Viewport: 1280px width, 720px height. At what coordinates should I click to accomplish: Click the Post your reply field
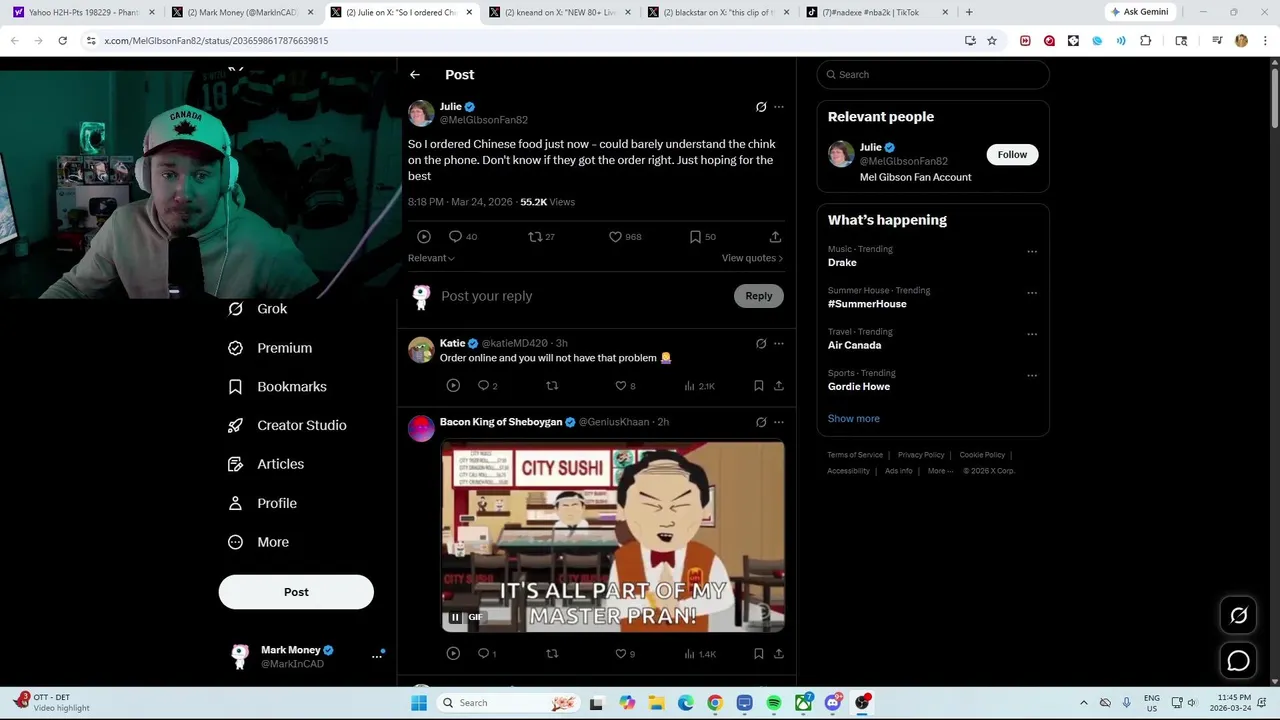(x=580, y=296)
